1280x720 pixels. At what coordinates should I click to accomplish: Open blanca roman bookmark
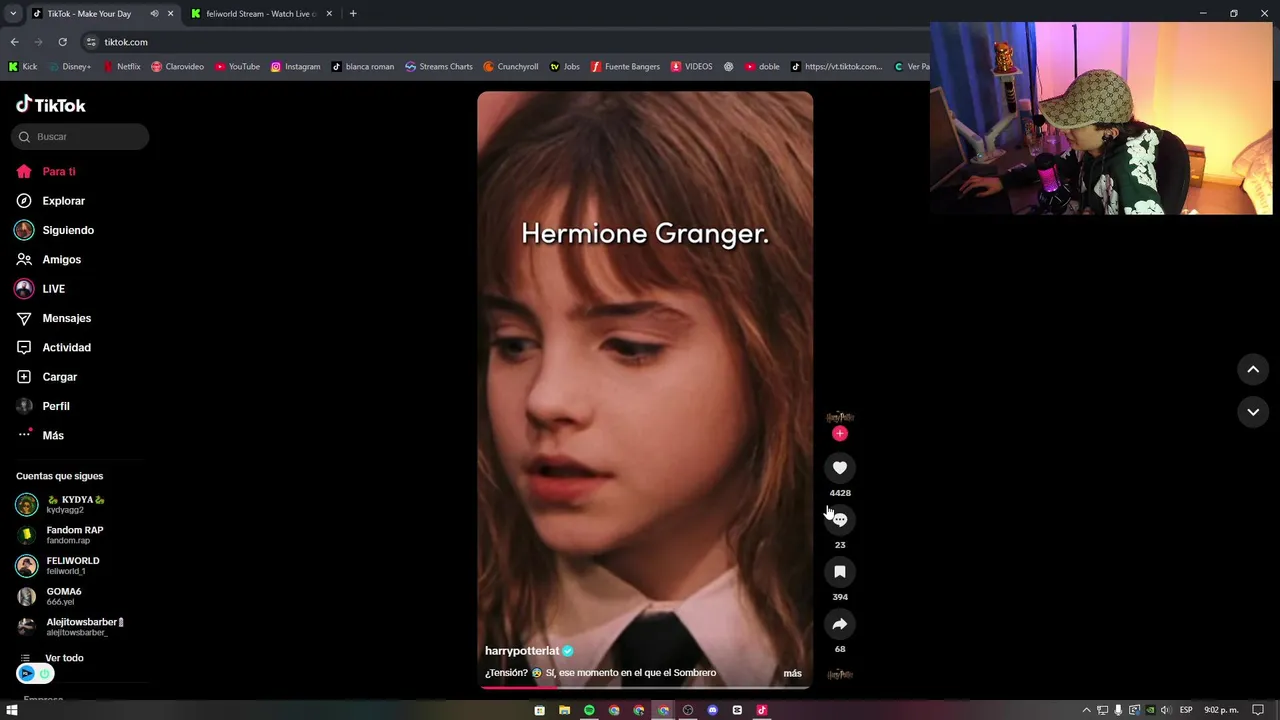363,67
